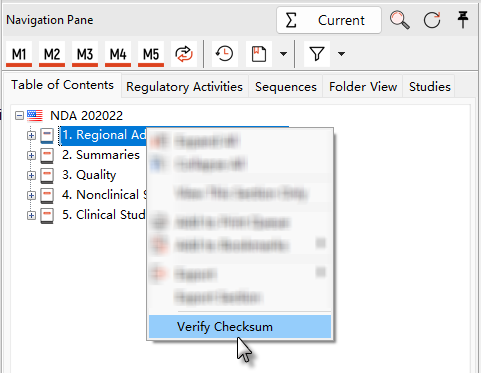Open the Studies tab
Image resolution: width=481 pixels, height=373 pixels.
[x=430, y=87]
